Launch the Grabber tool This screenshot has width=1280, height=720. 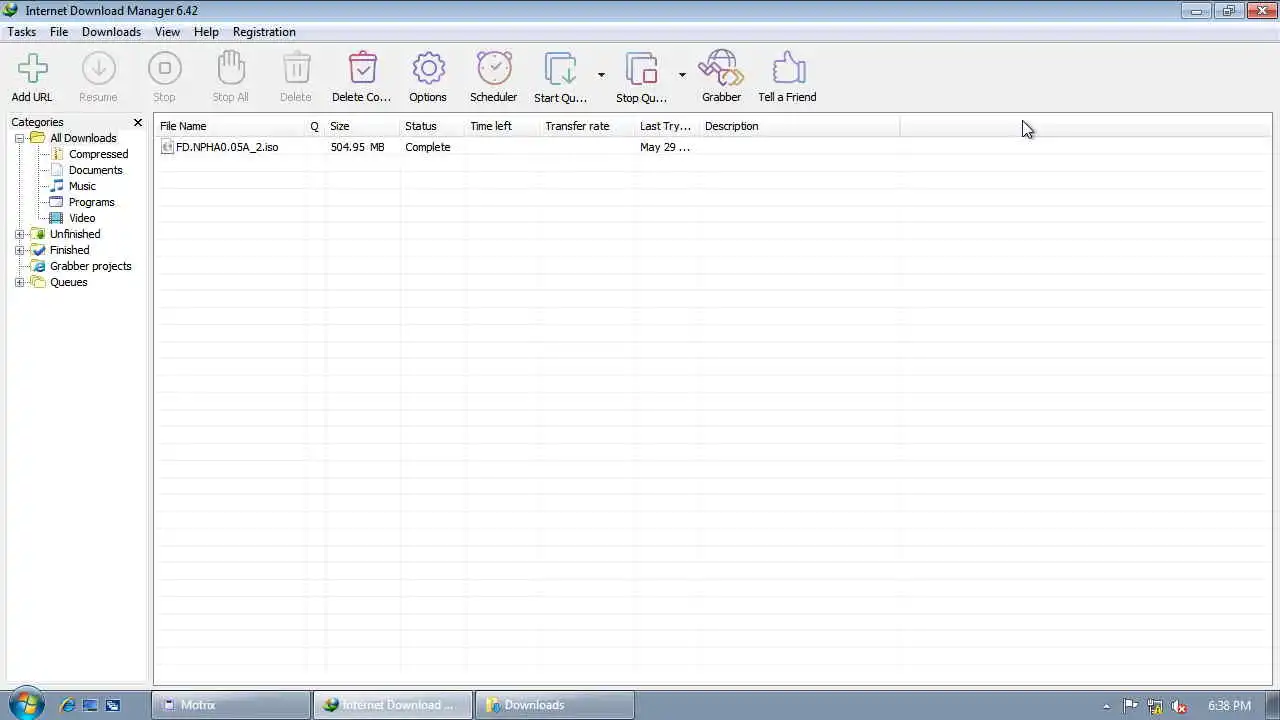[x=721, y=69]
